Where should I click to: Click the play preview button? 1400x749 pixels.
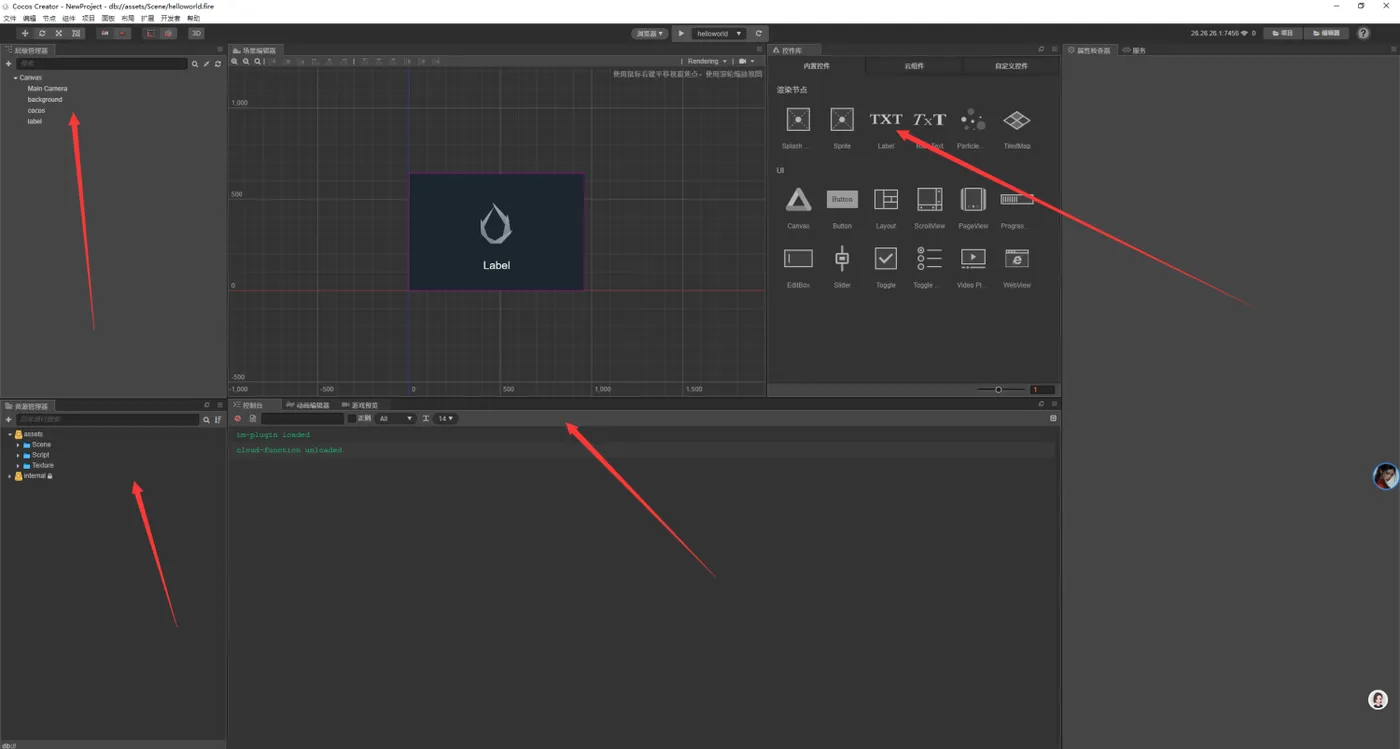pyautogui.click(x=681, y=33)
